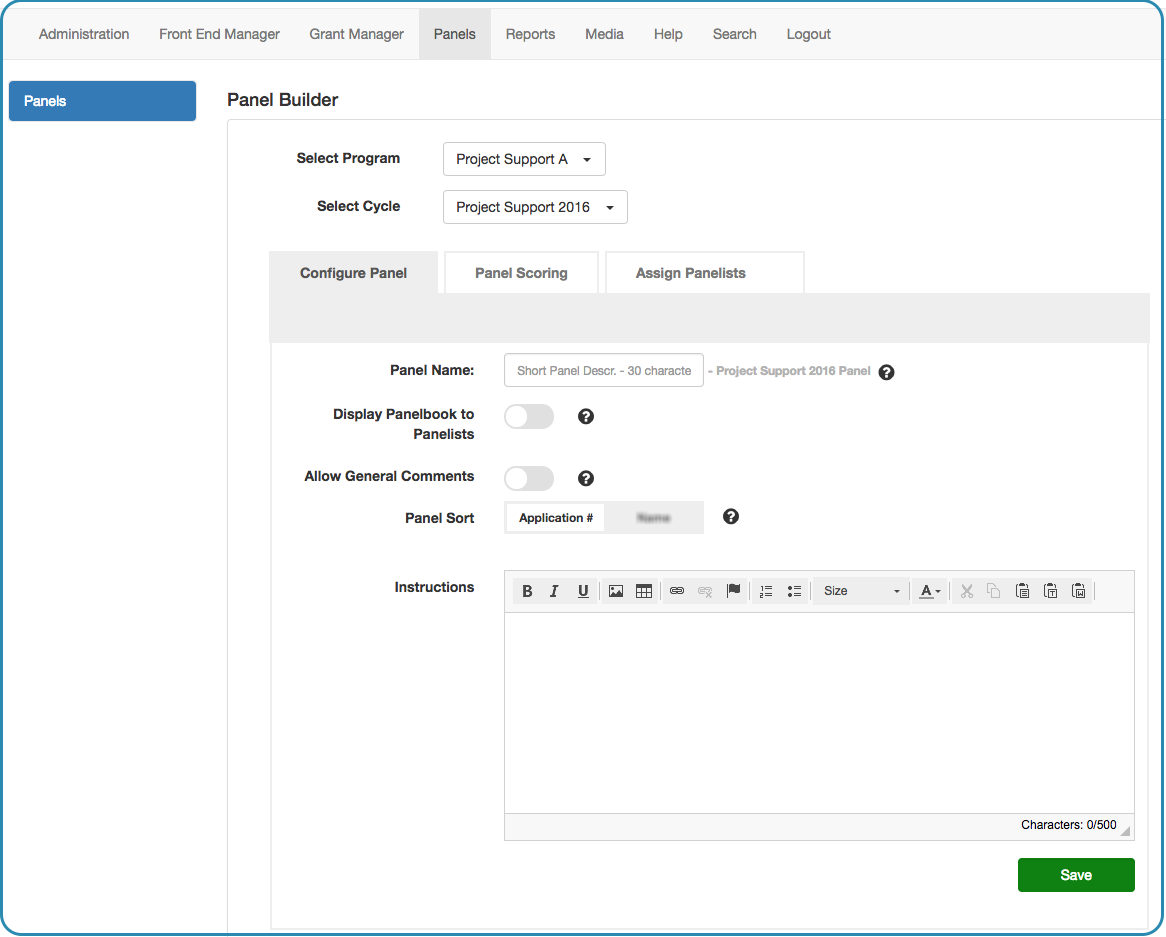Open the Assign Panelists tab

point(691,273)
